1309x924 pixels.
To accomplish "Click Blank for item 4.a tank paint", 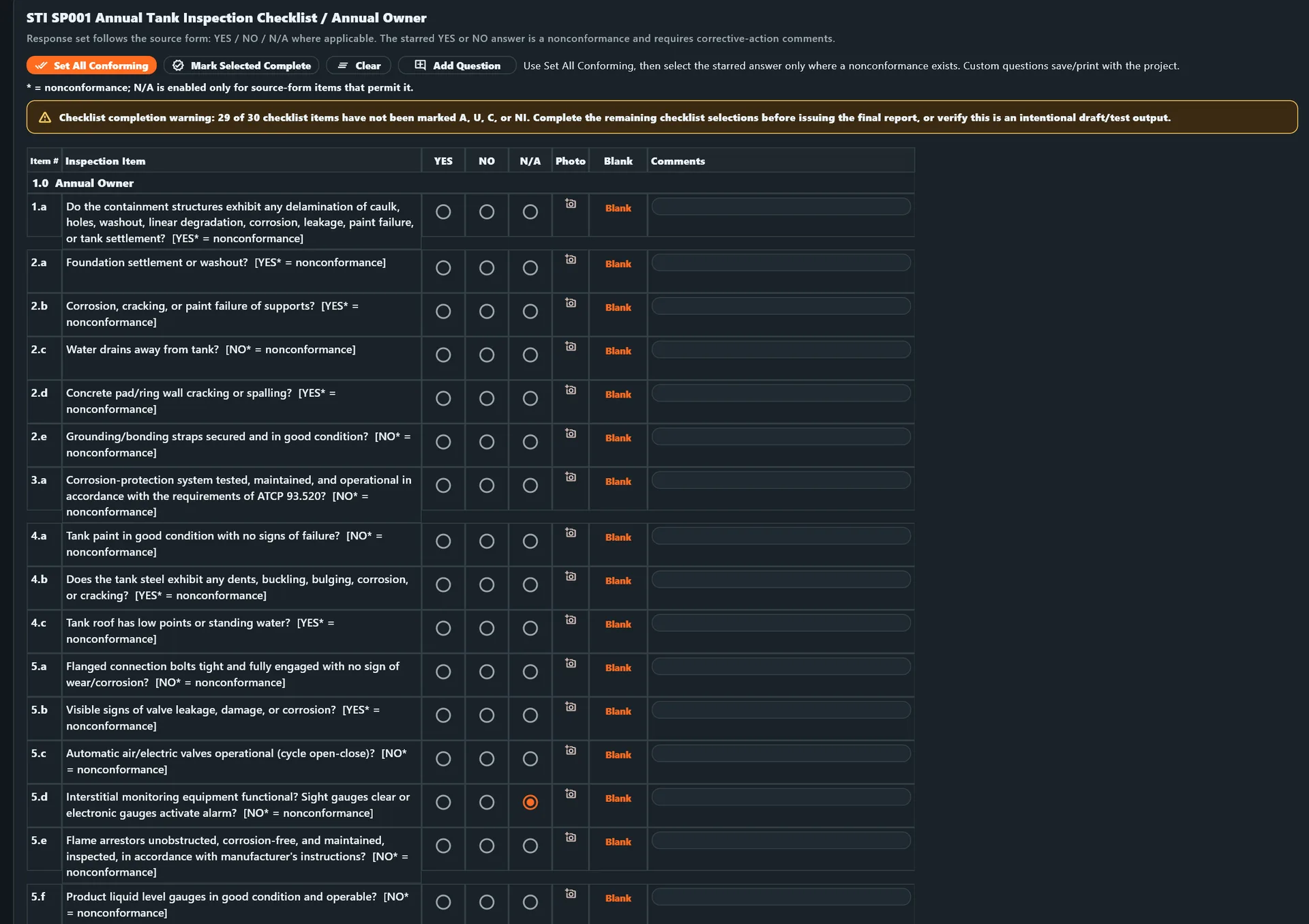I will click(x=618, y=537).
